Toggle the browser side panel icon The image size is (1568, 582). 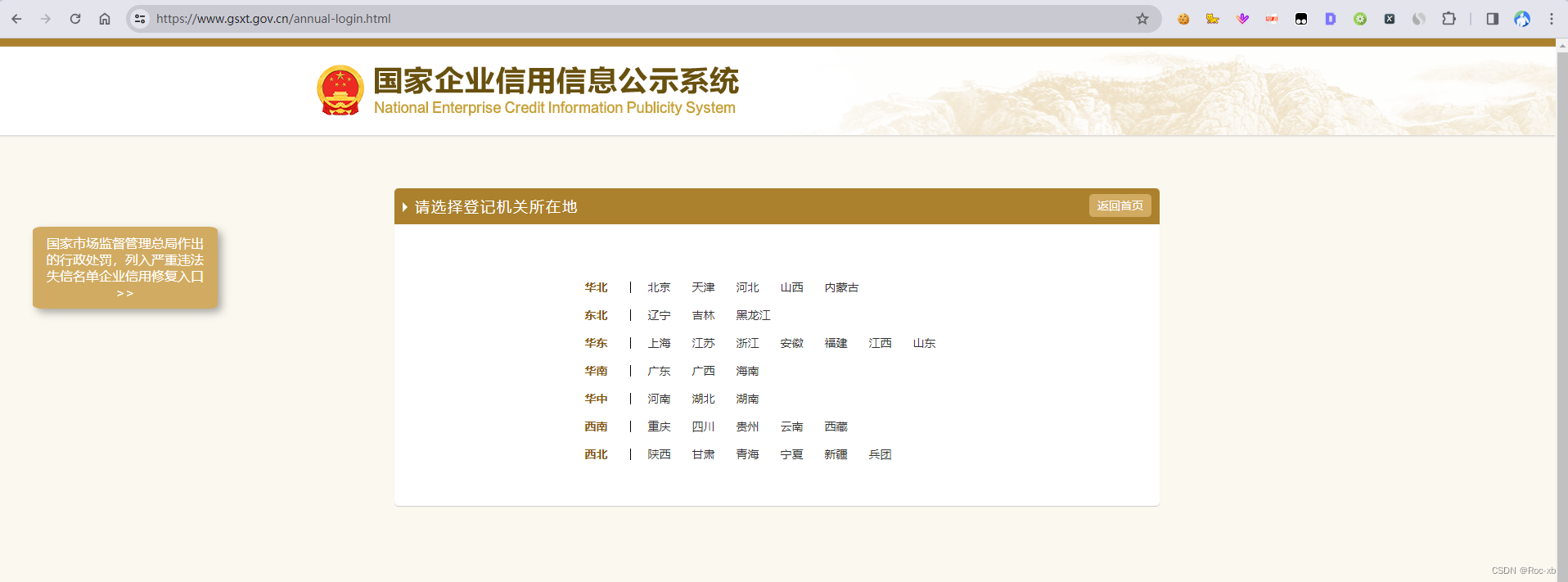1493,19
